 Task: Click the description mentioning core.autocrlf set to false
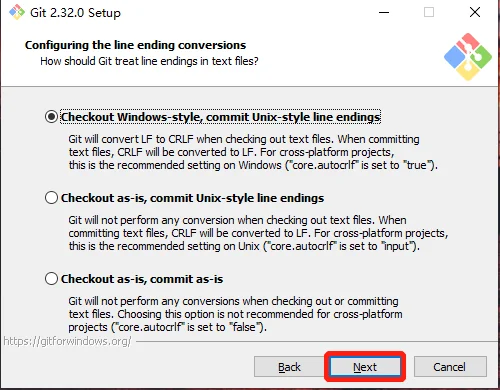pos(235,314)
